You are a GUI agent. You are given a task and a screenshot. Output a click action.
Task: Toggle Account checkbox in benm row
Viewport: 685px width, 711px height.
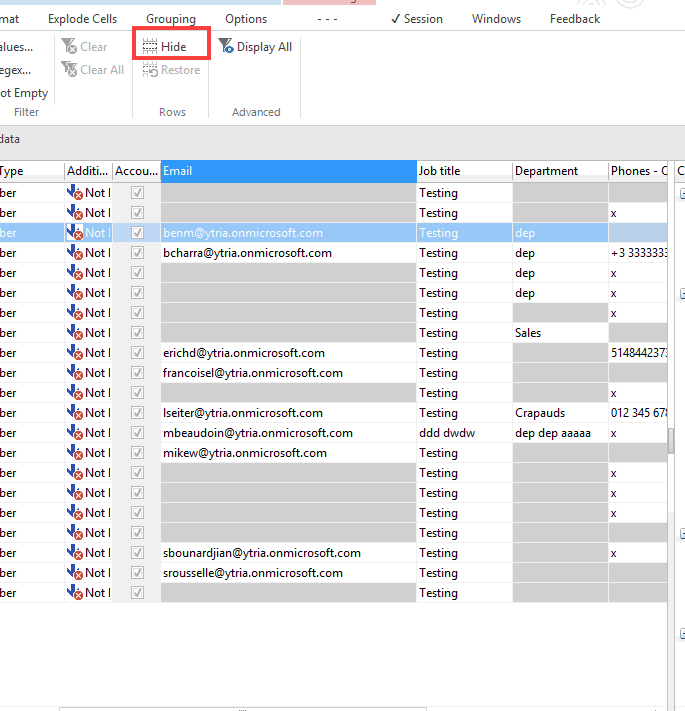pyautogui.click(x=137, y=233)
